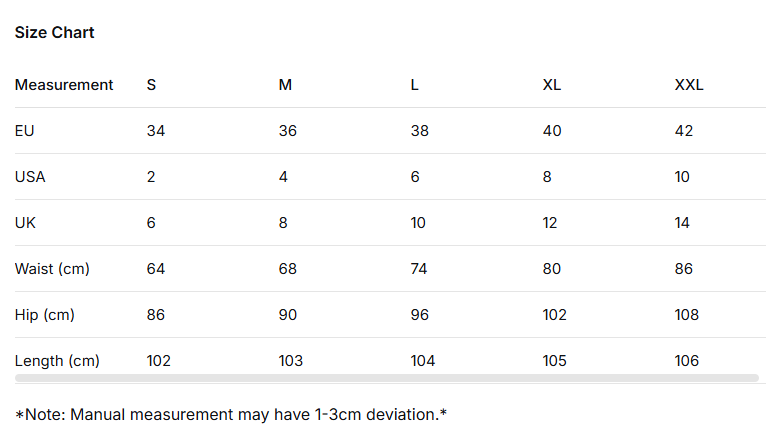Click the XXL size column header
The image size is (766, 431).
coord(689,85)
